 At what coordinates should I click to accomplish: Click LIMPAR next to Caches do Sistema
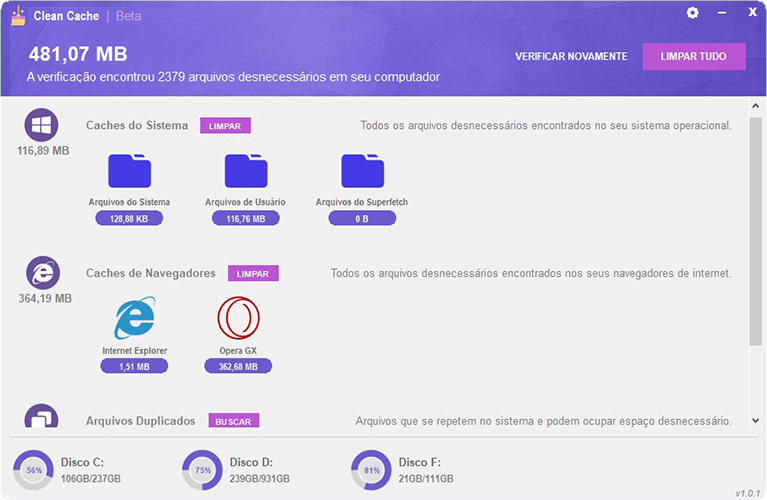225,126
